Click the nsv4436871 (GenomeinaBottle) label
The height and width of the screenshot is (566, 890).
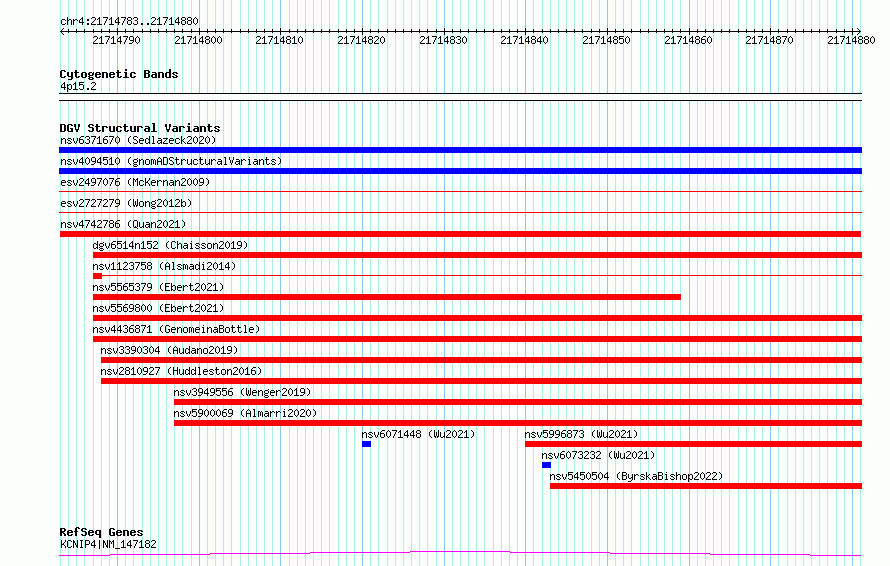coord(176,329)
